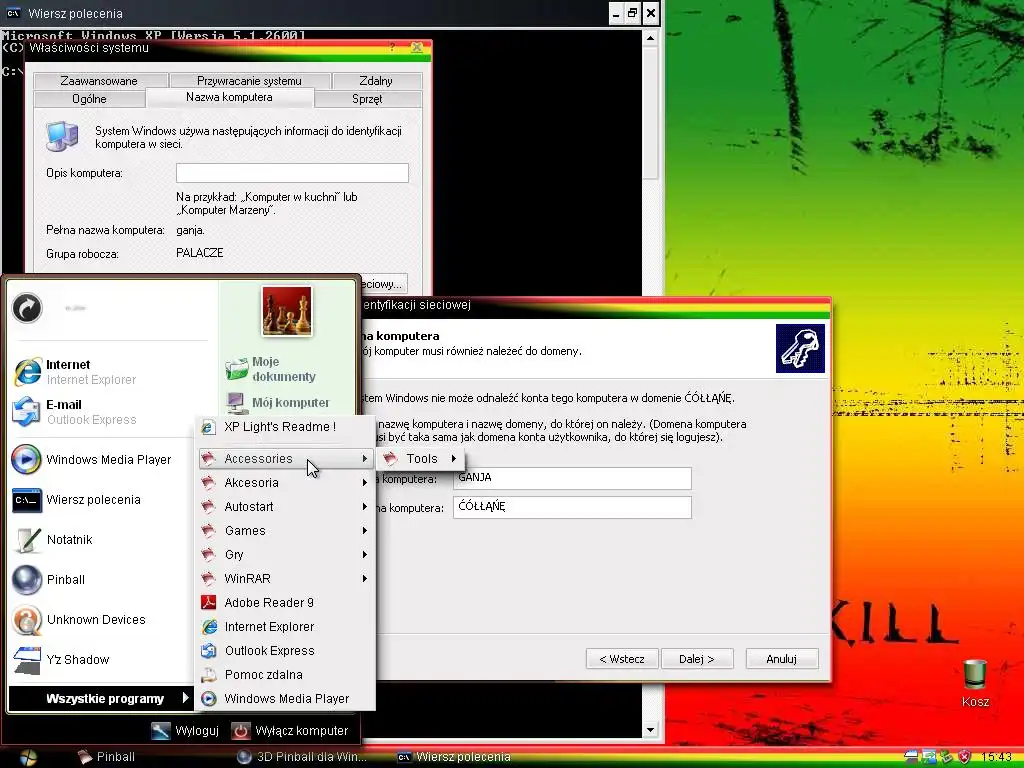1024x768 pixels.
Task: Expand the Autostart program group
Action: 285,507
